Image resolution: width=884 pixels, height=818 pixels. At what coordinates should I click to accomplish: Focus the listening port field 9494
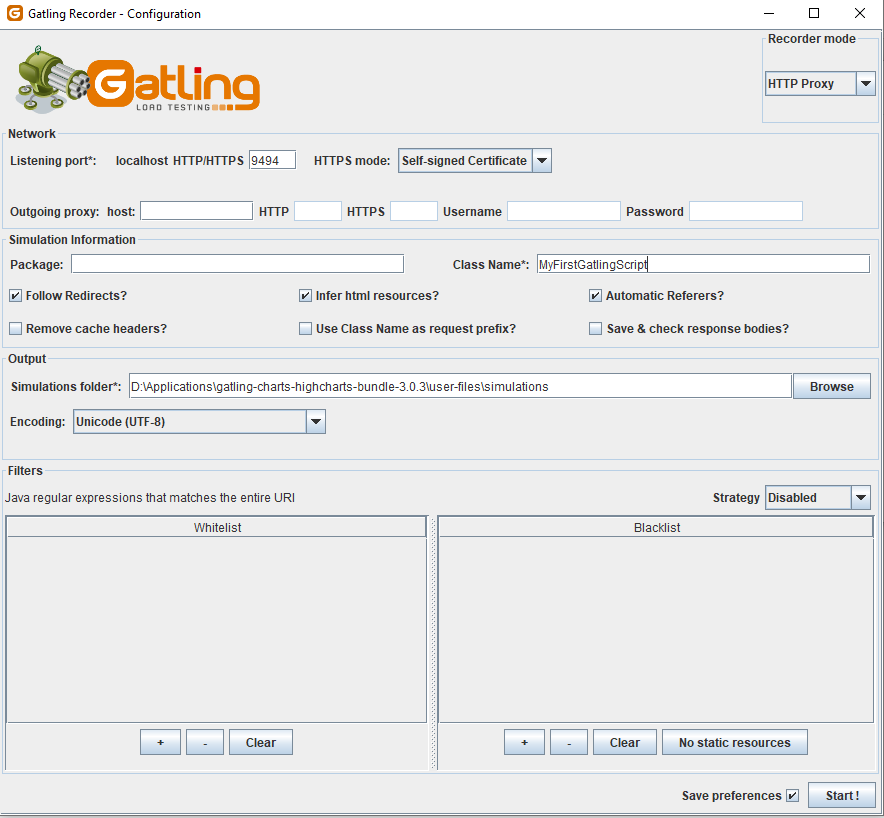tap(272, 161)
